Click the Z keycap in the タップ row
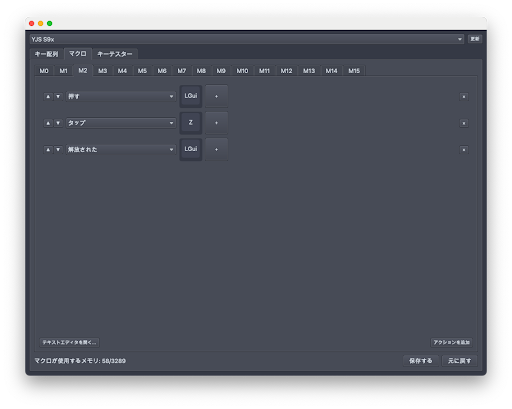This screenshot has height=409, width=512. pos(191,123)
